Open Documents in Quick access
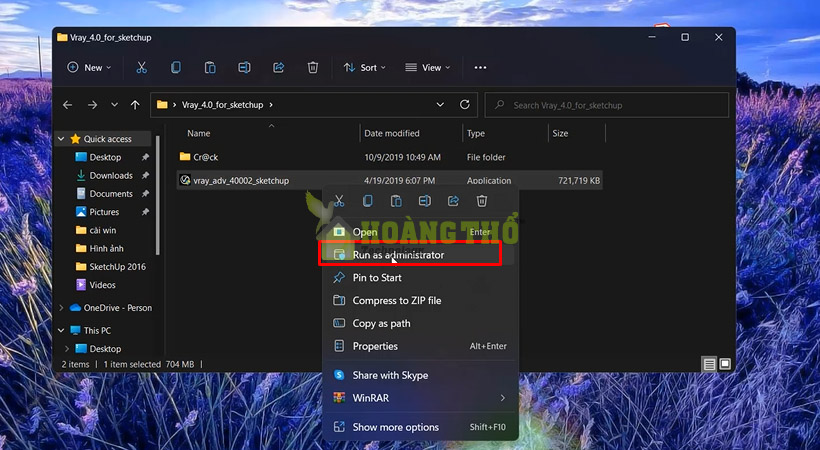The width and height of the screenshot is (820, 450). point(111,194)
